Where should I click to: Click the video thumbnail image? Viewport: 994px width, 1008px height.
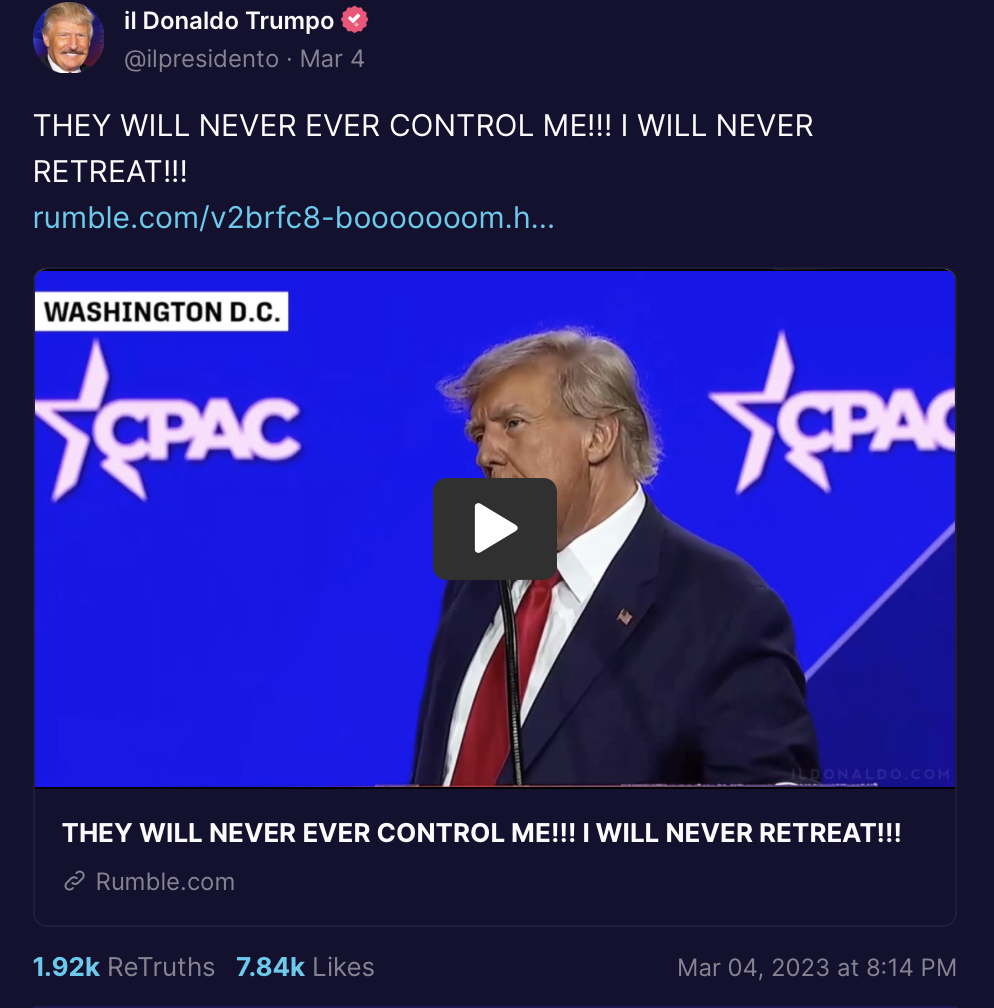point(494,528)
